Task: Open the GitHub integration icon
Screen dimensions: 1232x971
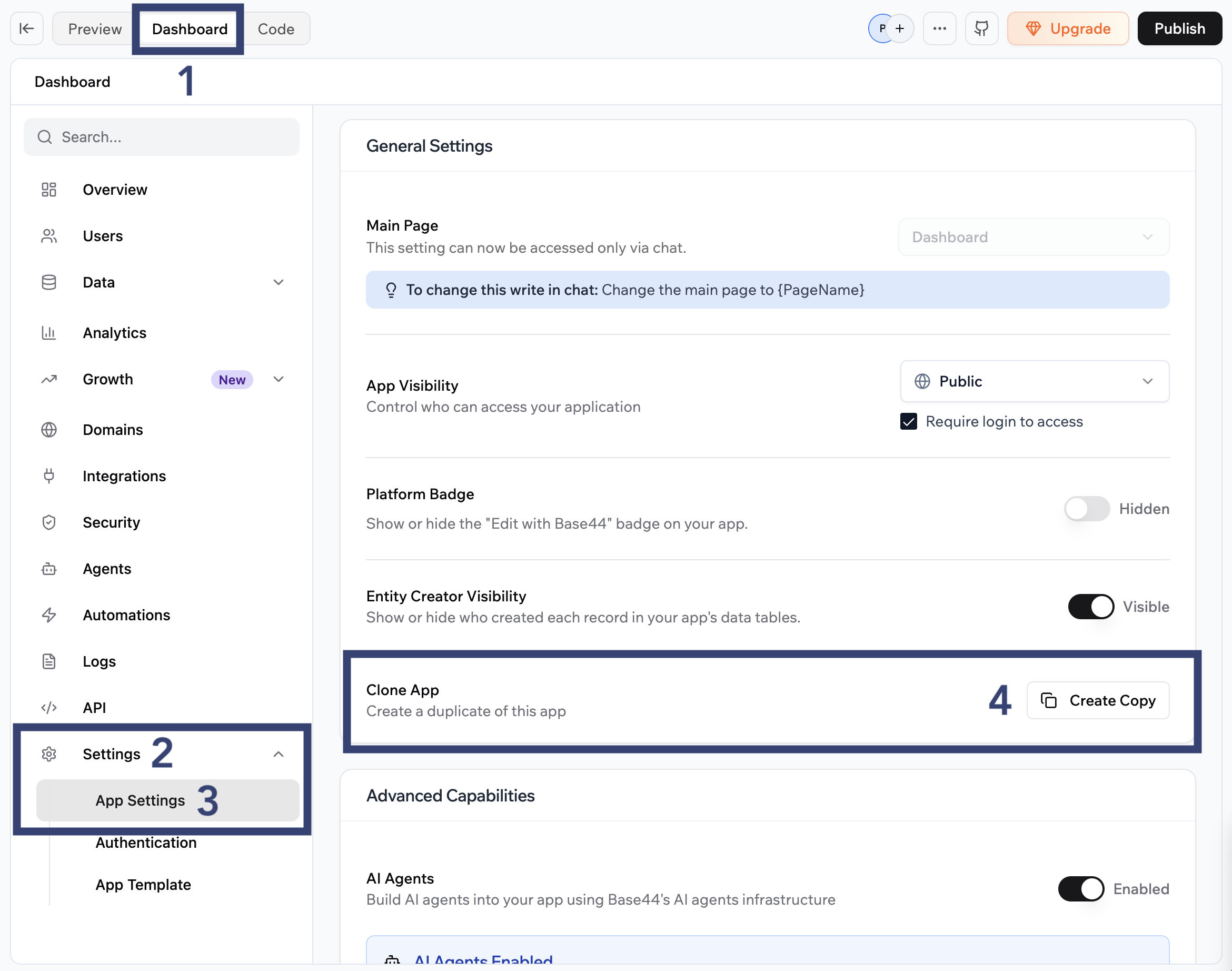Action: coord(981,28)
